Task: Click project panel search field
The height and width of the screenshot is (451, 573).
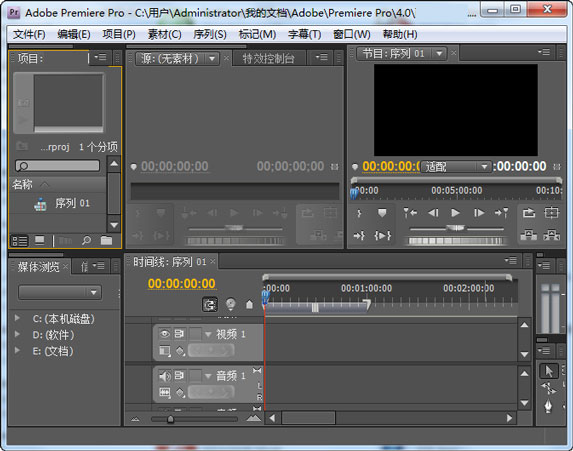Action: point(57,166)
